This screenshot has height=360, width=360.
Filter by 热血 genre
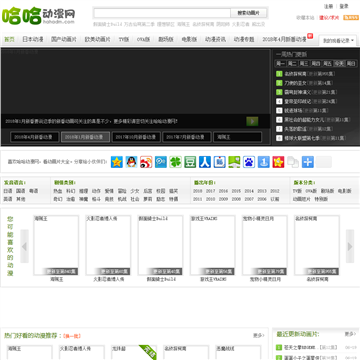[x=58, y=191]
